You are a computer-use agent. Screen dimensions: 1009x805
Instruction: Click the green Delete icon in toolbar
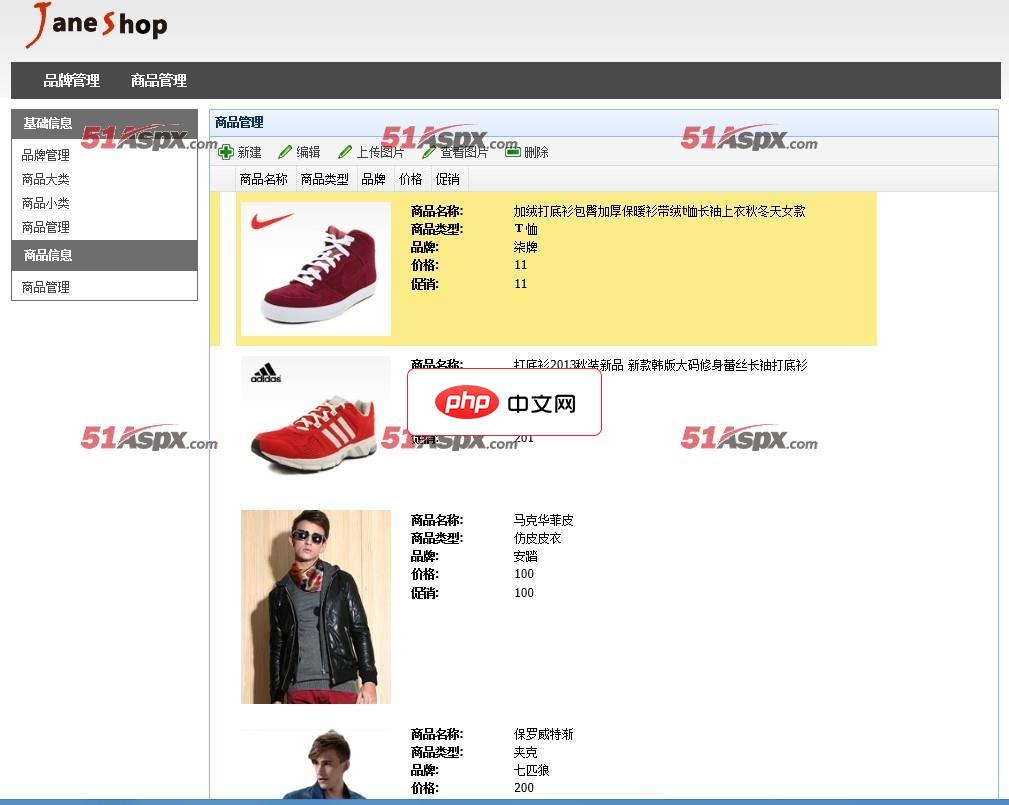click(x=512, y=152)
